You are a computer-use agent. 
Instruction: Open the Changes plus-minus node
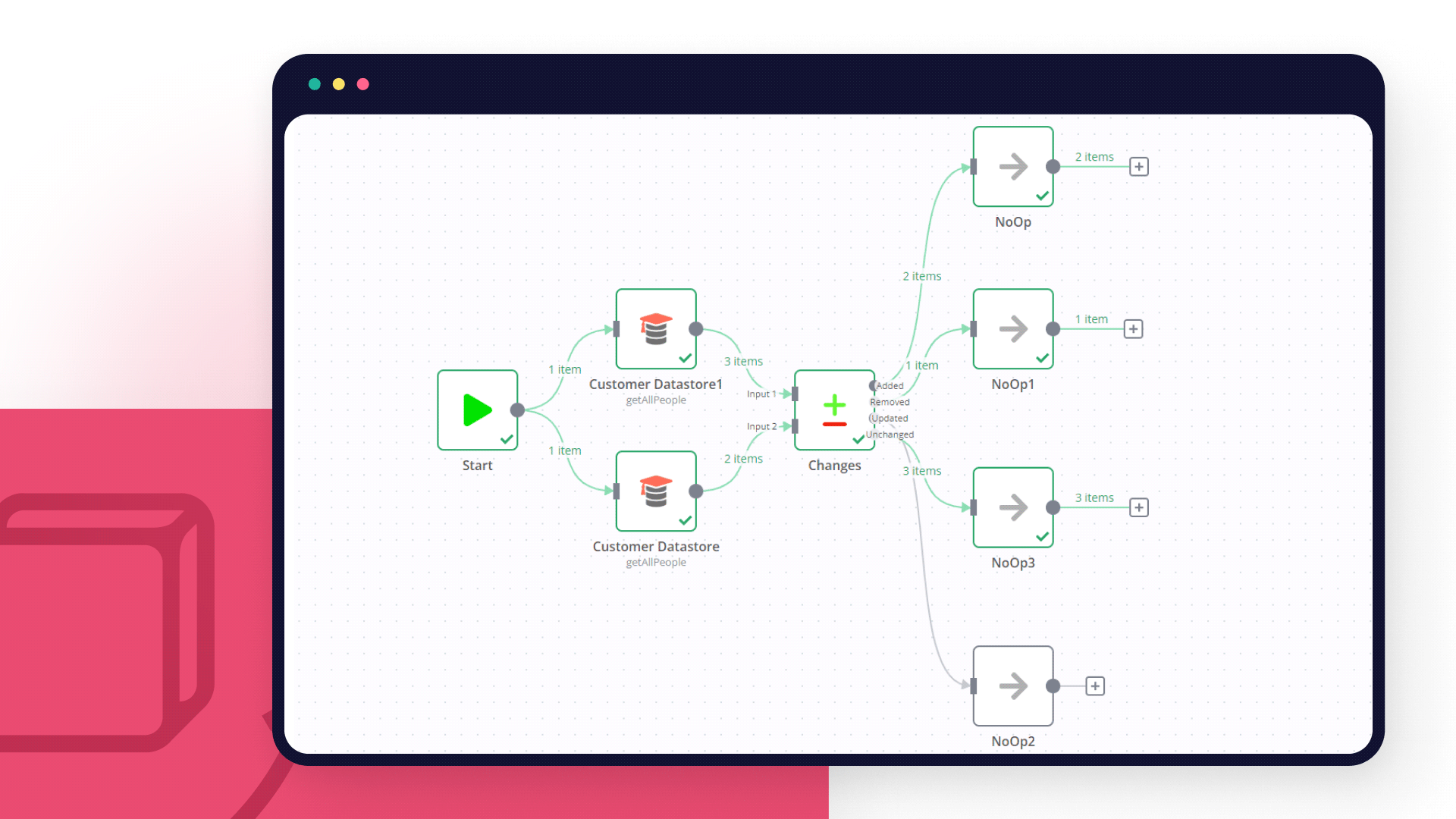(834, 410)
